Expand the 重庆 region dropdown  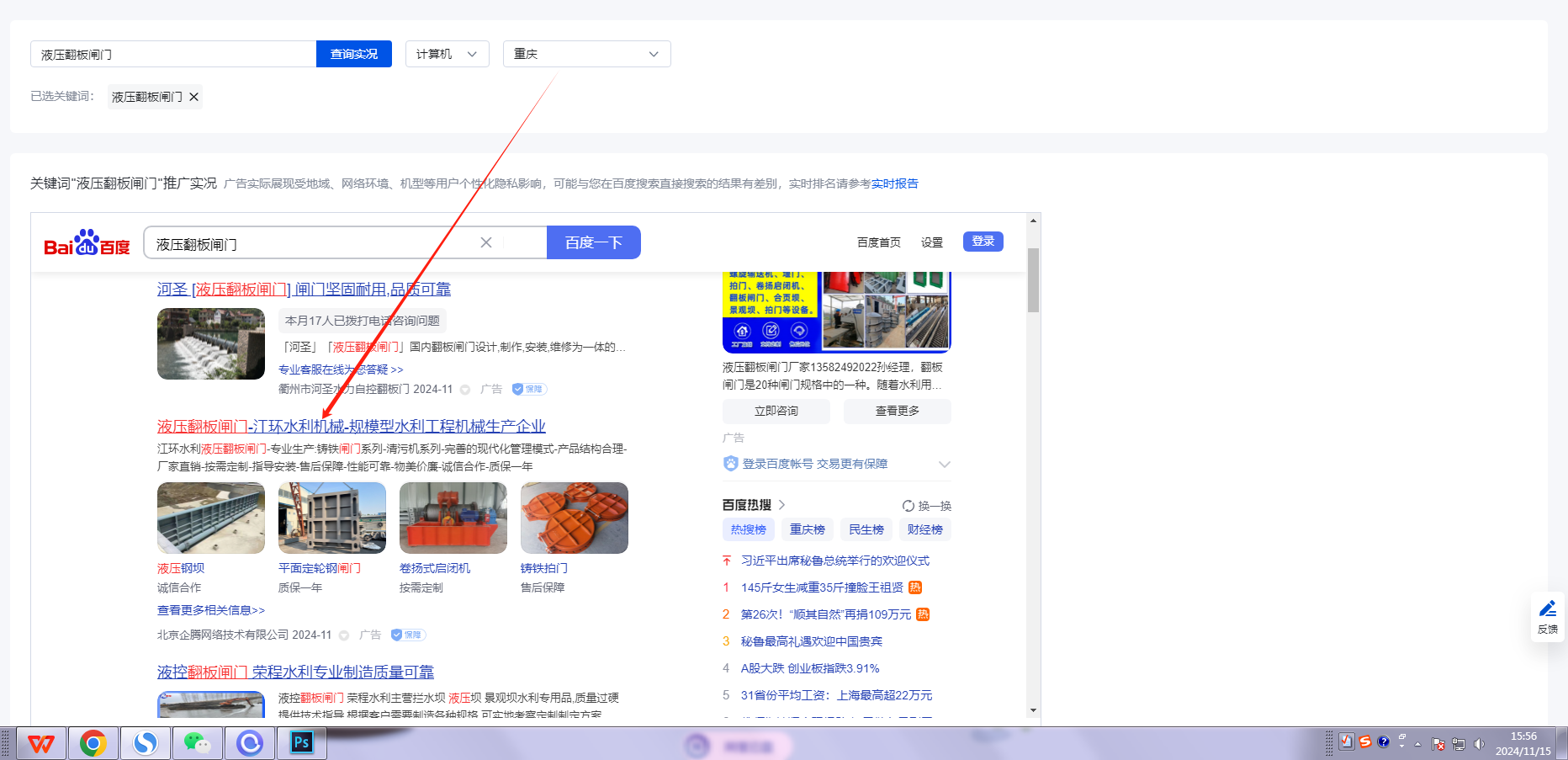(x=586, y=54)
